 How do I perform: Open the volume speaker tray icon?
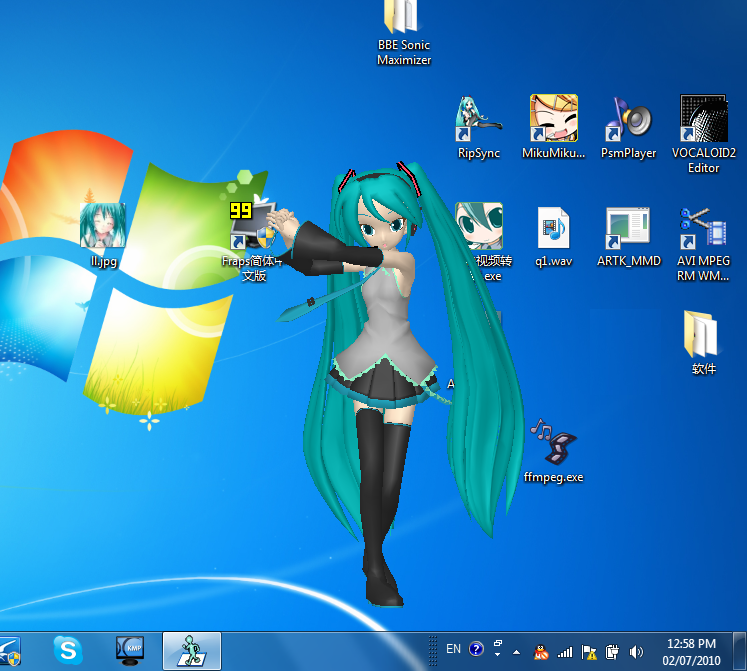[x=636, y=652]
